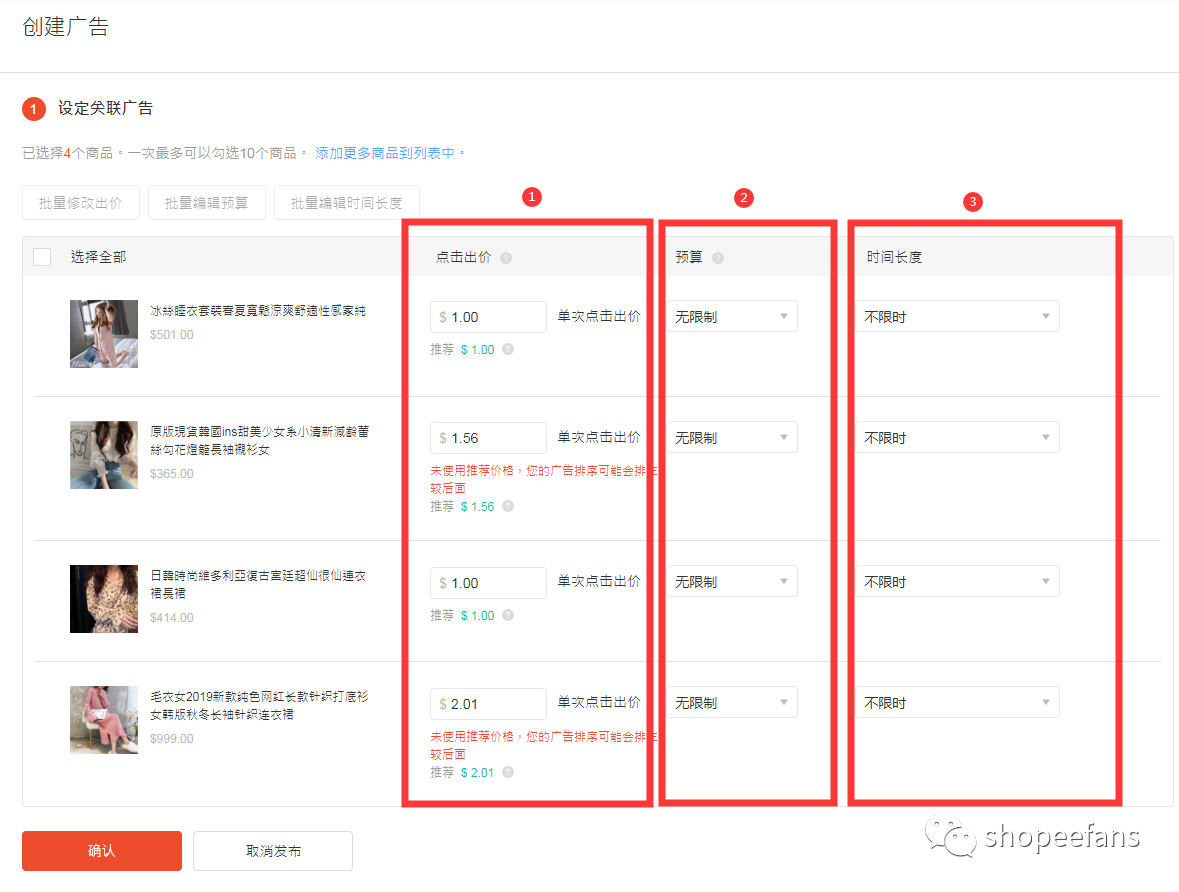Viewport: 1179px width, 892px height.
Task: Open the 无限制 budget dropdown for the $999.00 product
Action: coord(731,703)
